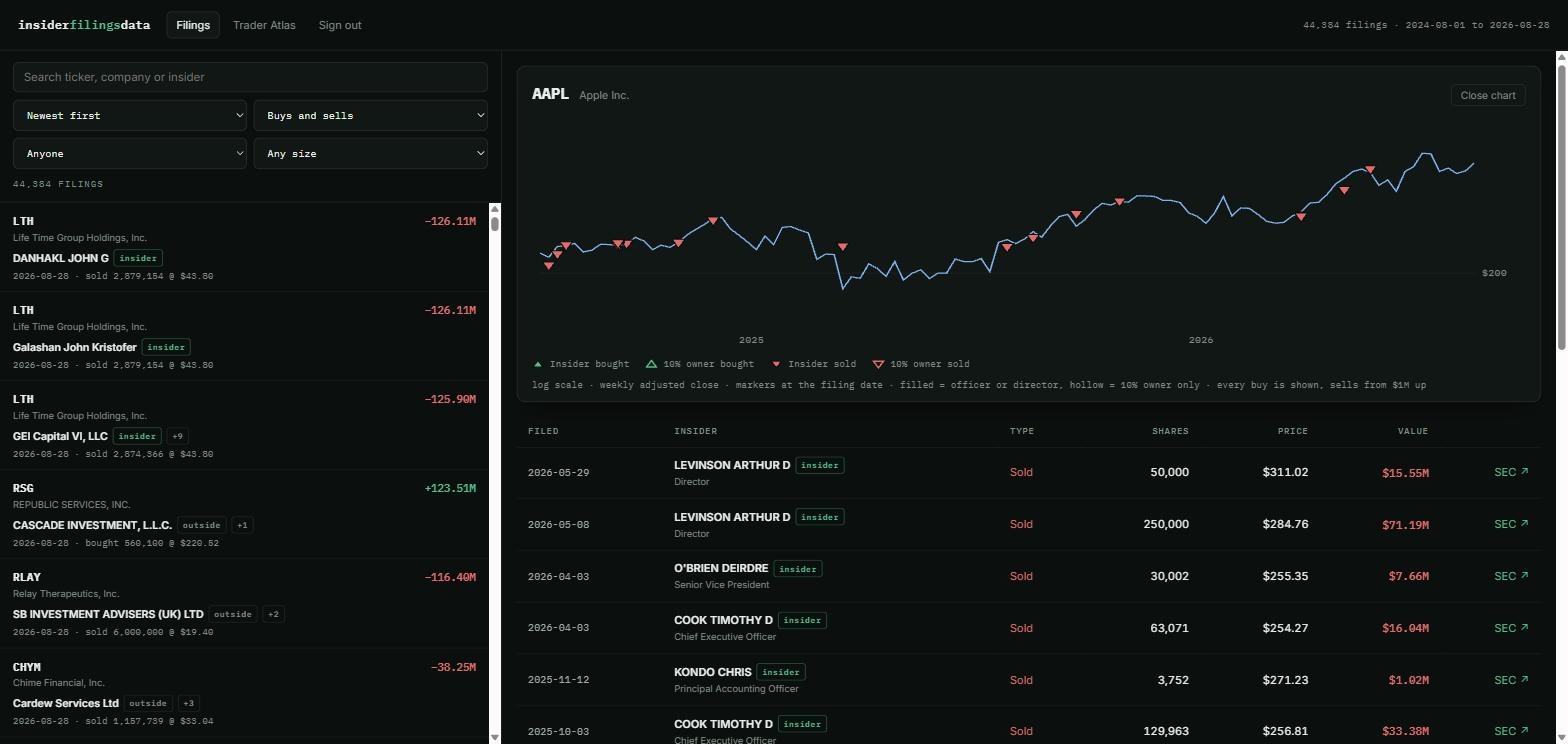The width and height of the screenshot is (1568, 744).
Task: Open SEC link for 2026-05-08 Levinson filing
Action: tap(1511, 524)
